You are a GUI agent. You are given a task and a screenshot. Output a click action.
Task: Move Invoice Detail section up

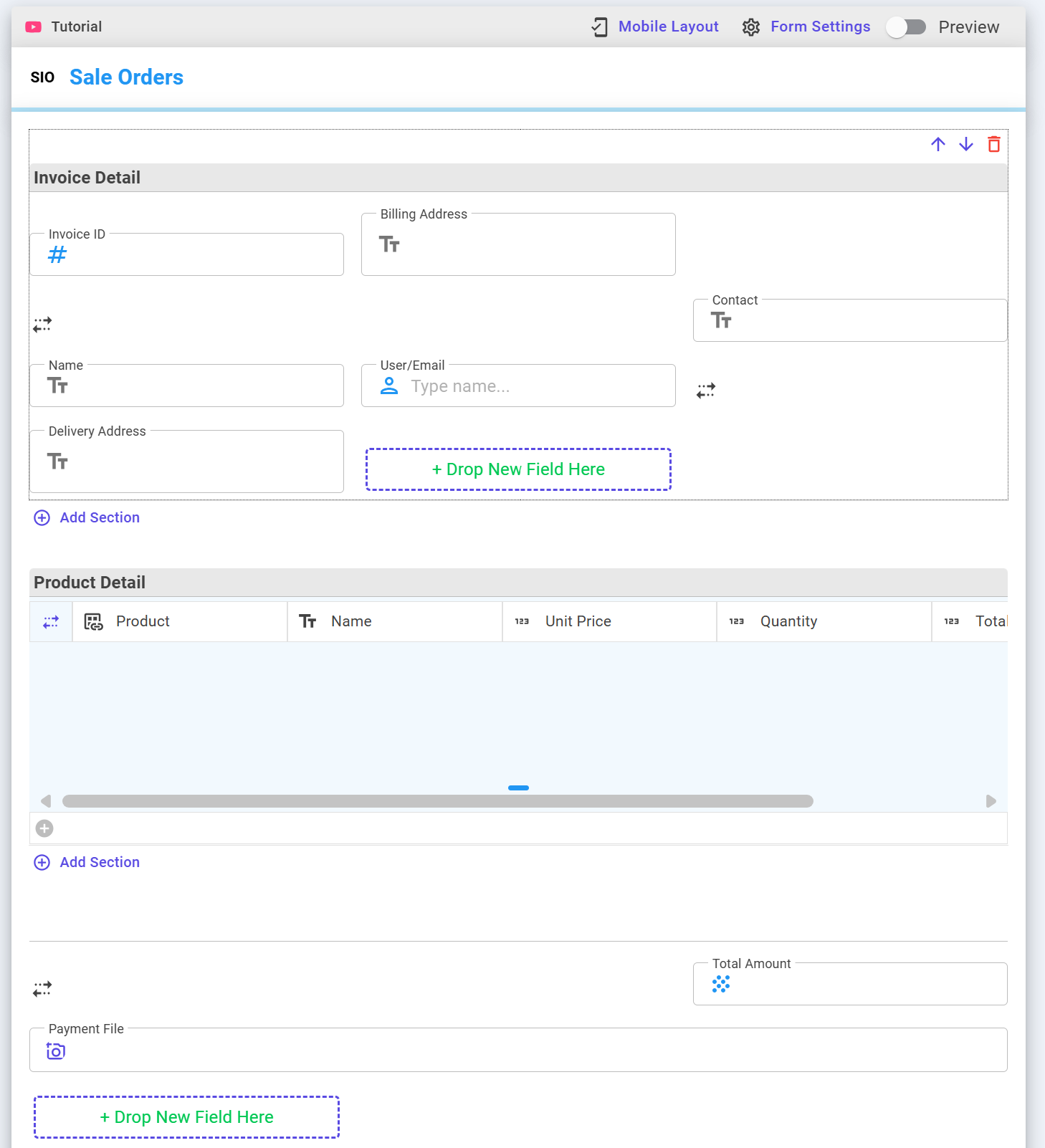click(x=937, y=145)
